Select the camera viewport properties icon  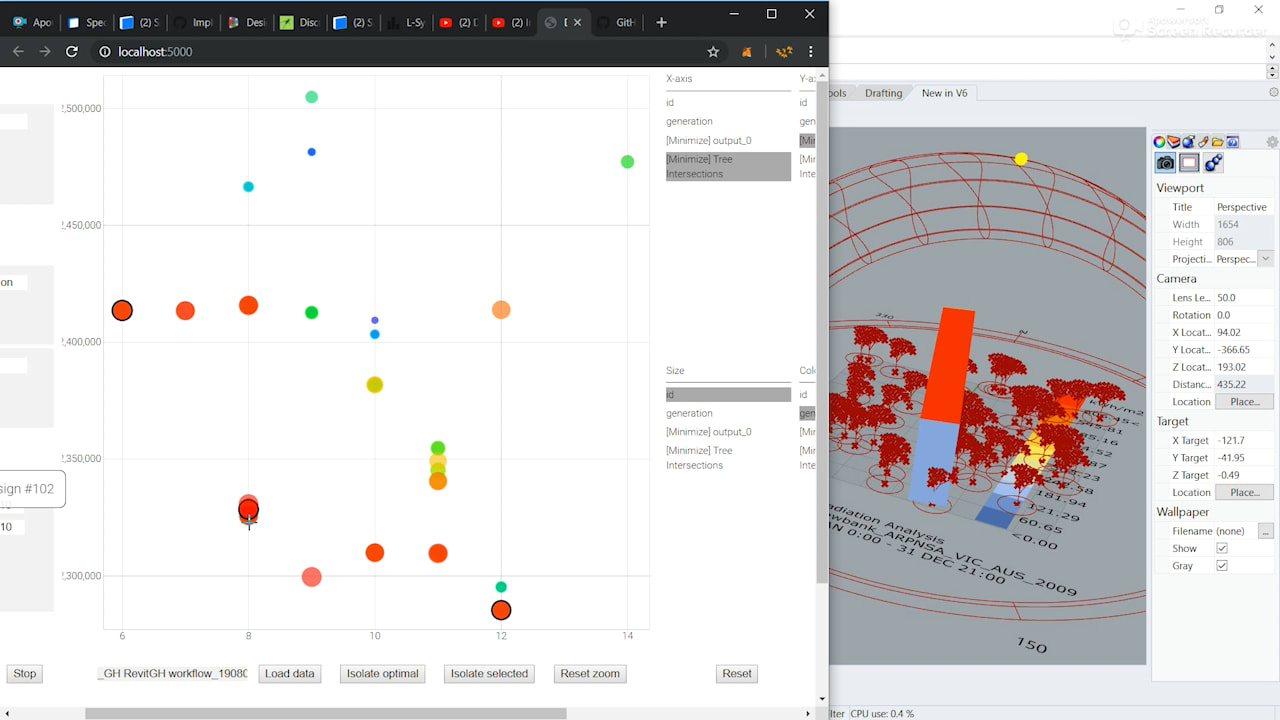[x=1165, y=163]
